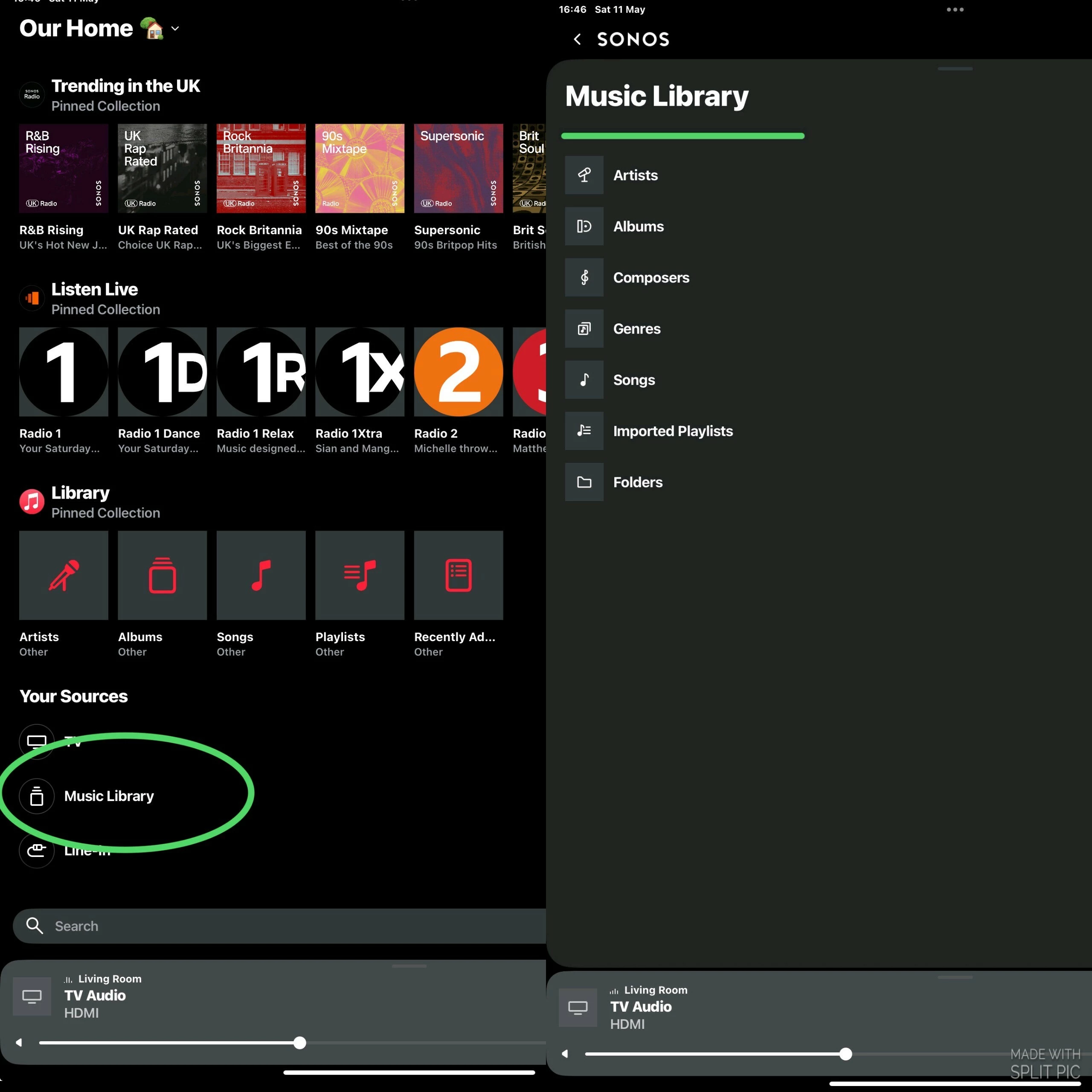Open the Trending in the UK collection
The height and width of the screenshot is (1092, 1092).
(125, 86)
